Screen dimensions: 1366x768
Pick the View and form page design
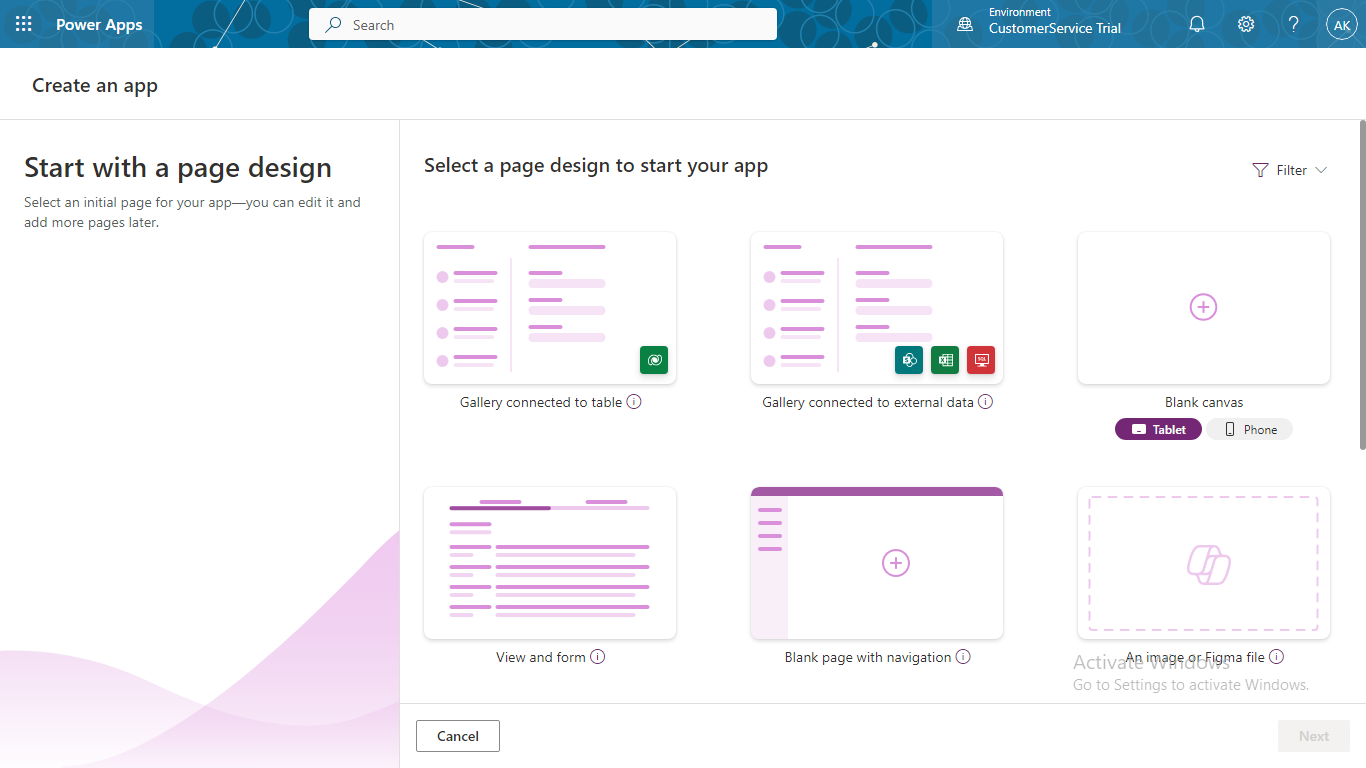tap(550, 563)
